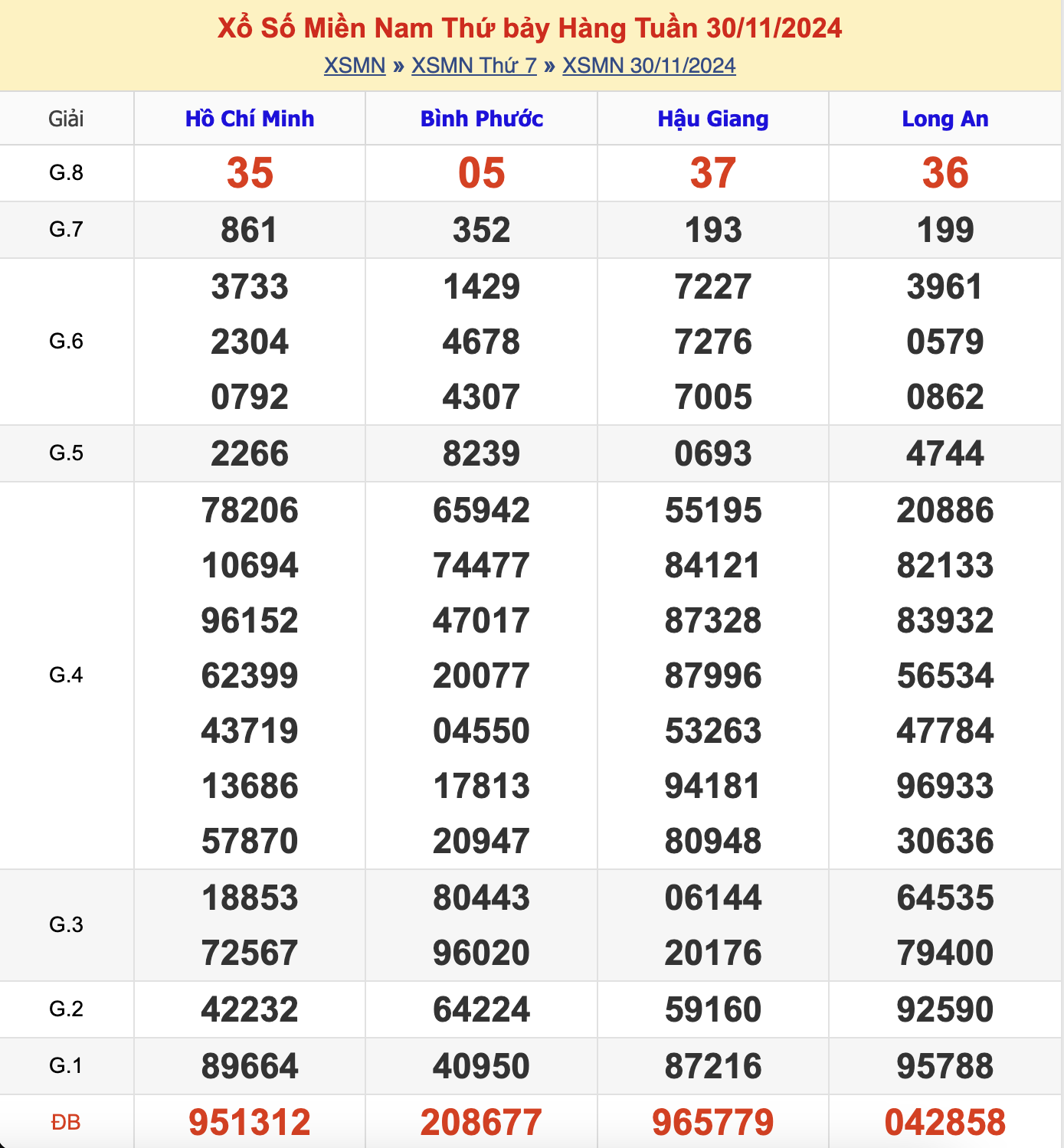Select G.7 number 352
The image size is (1064, 1148).
[482, 230]
